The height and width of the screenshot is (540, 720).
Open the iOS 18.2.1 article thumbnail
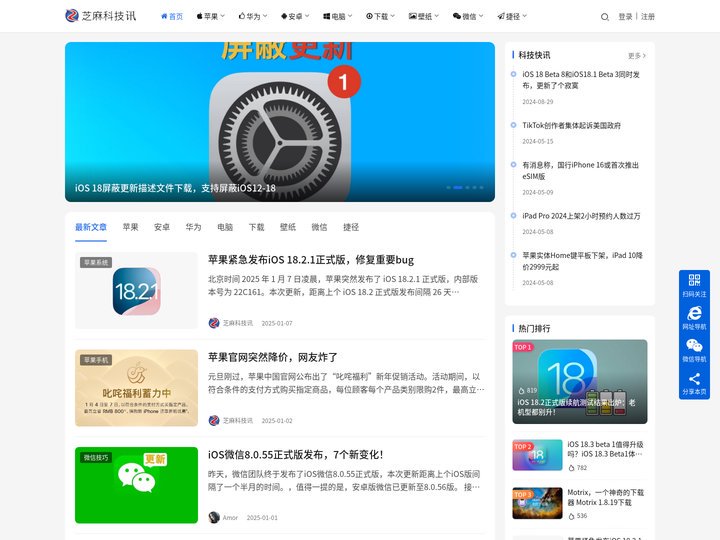coord(136,291)
